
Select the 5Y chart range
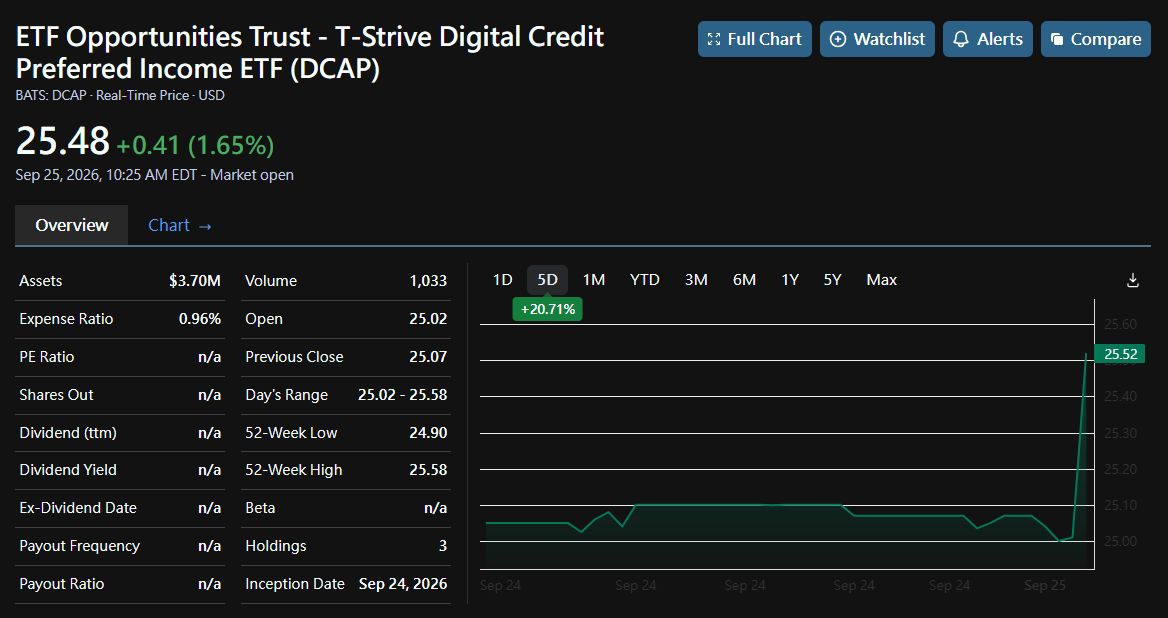tap(832, 279)
